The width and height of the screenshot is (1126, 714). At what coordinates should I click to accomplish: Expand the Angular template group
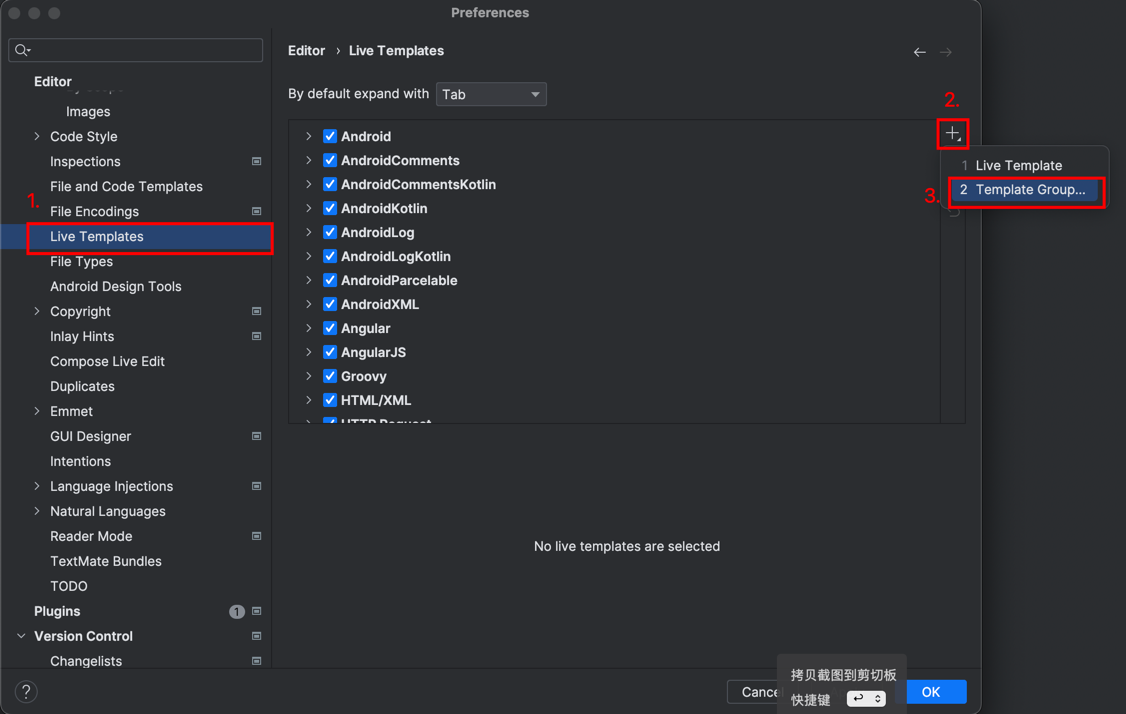point(309,328)
